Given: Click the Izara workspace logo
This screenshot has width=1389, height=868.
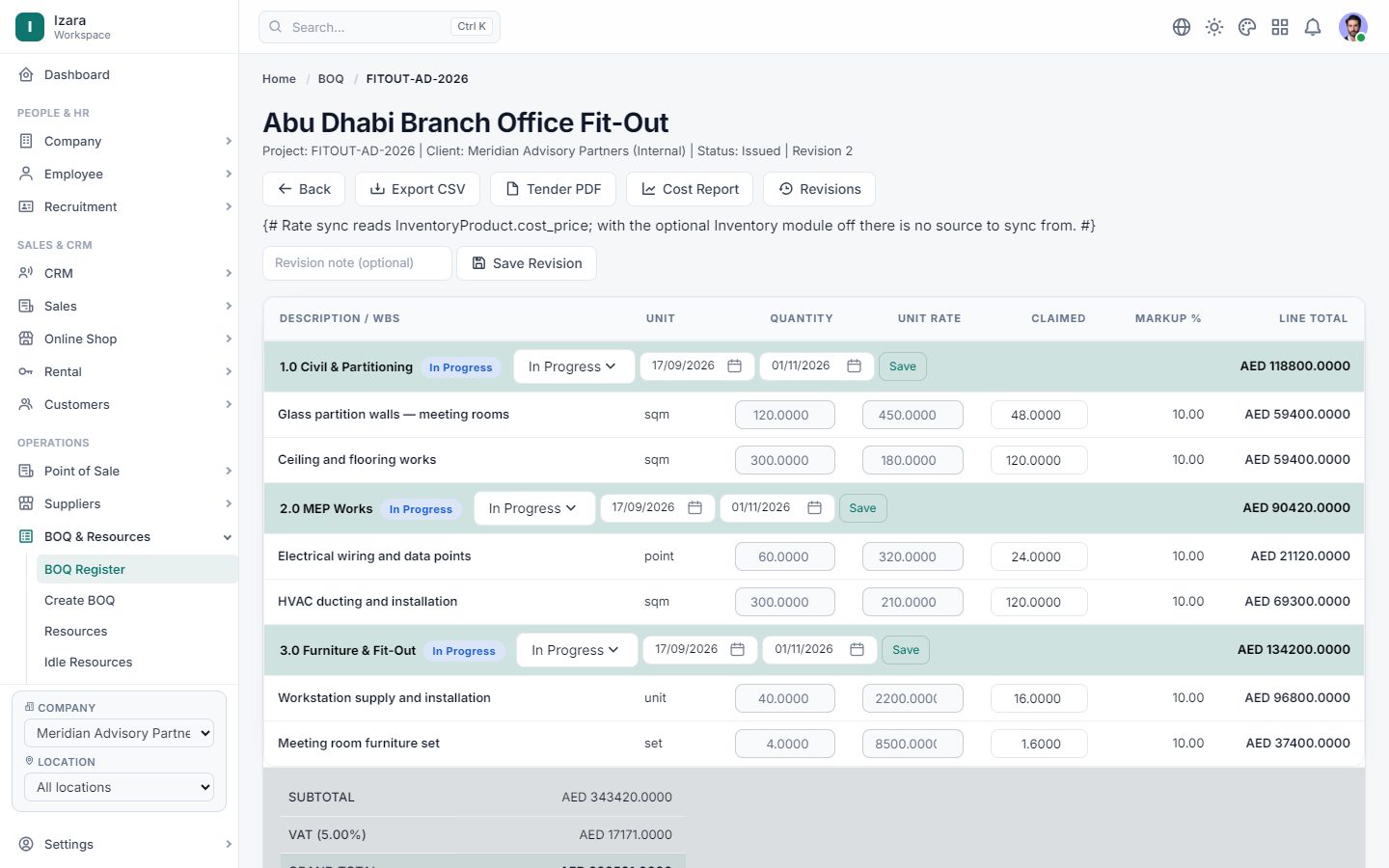Looking at the screenshot, I should click(30, 27).
